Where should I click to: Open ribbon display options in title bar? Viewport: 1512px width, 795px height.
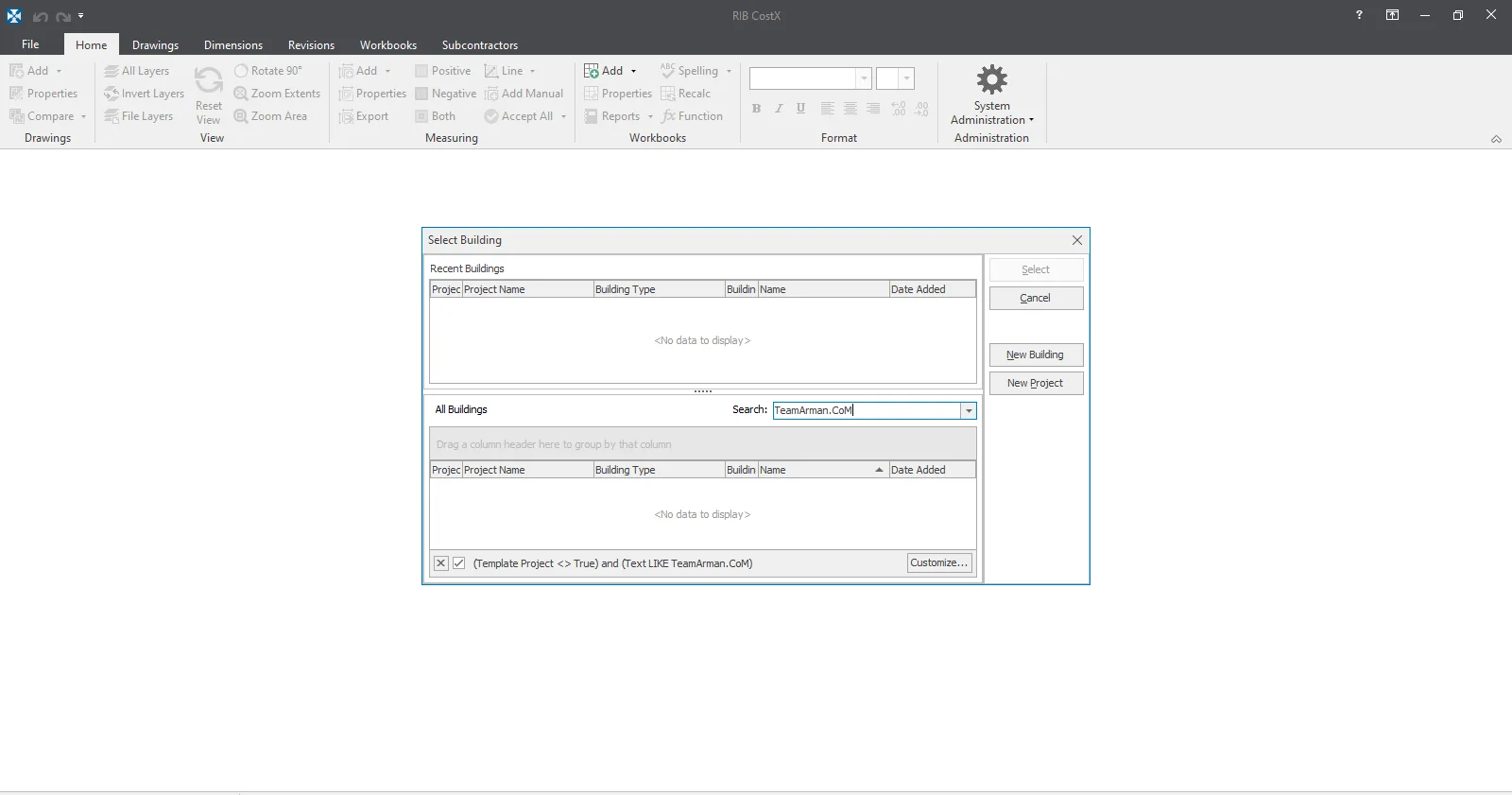click(x=1392, y=15)
